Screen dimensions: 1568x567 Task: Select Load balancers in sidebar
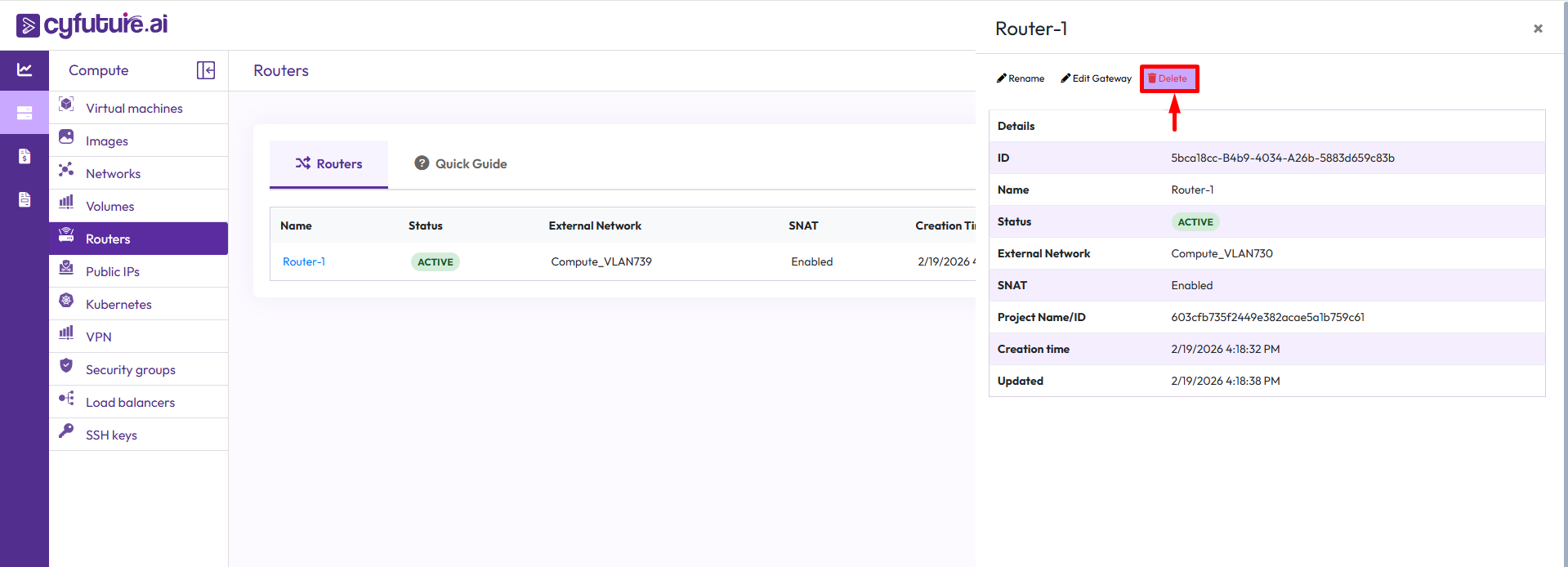point(130,402)
